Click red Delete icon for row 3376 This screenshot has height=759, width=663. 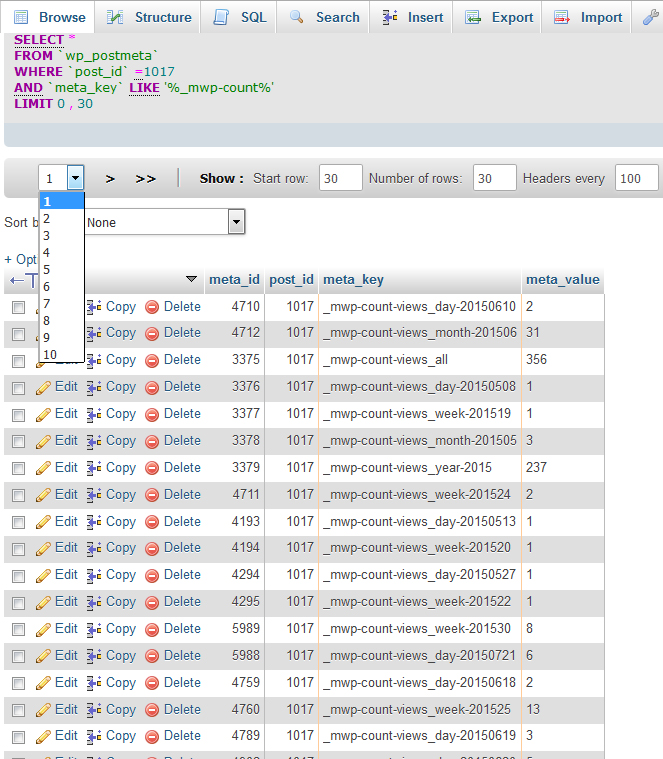click(x=152, y=388)
